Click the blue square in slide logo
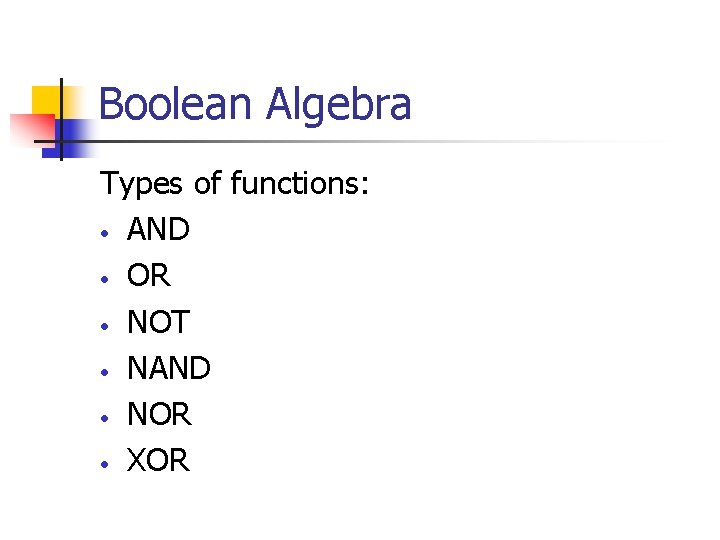 69,139
